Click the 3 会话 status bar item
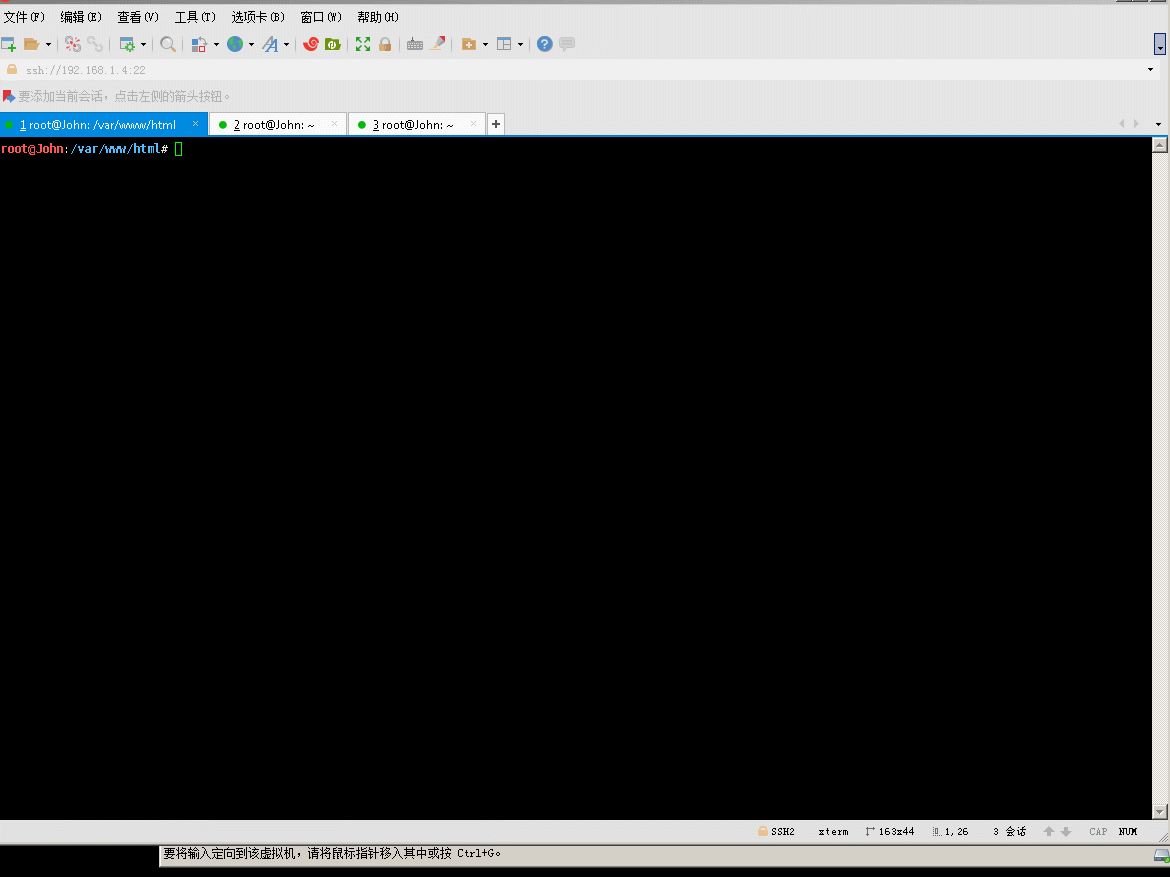This screenshot has width=1170, height=877. (1008, 831)
